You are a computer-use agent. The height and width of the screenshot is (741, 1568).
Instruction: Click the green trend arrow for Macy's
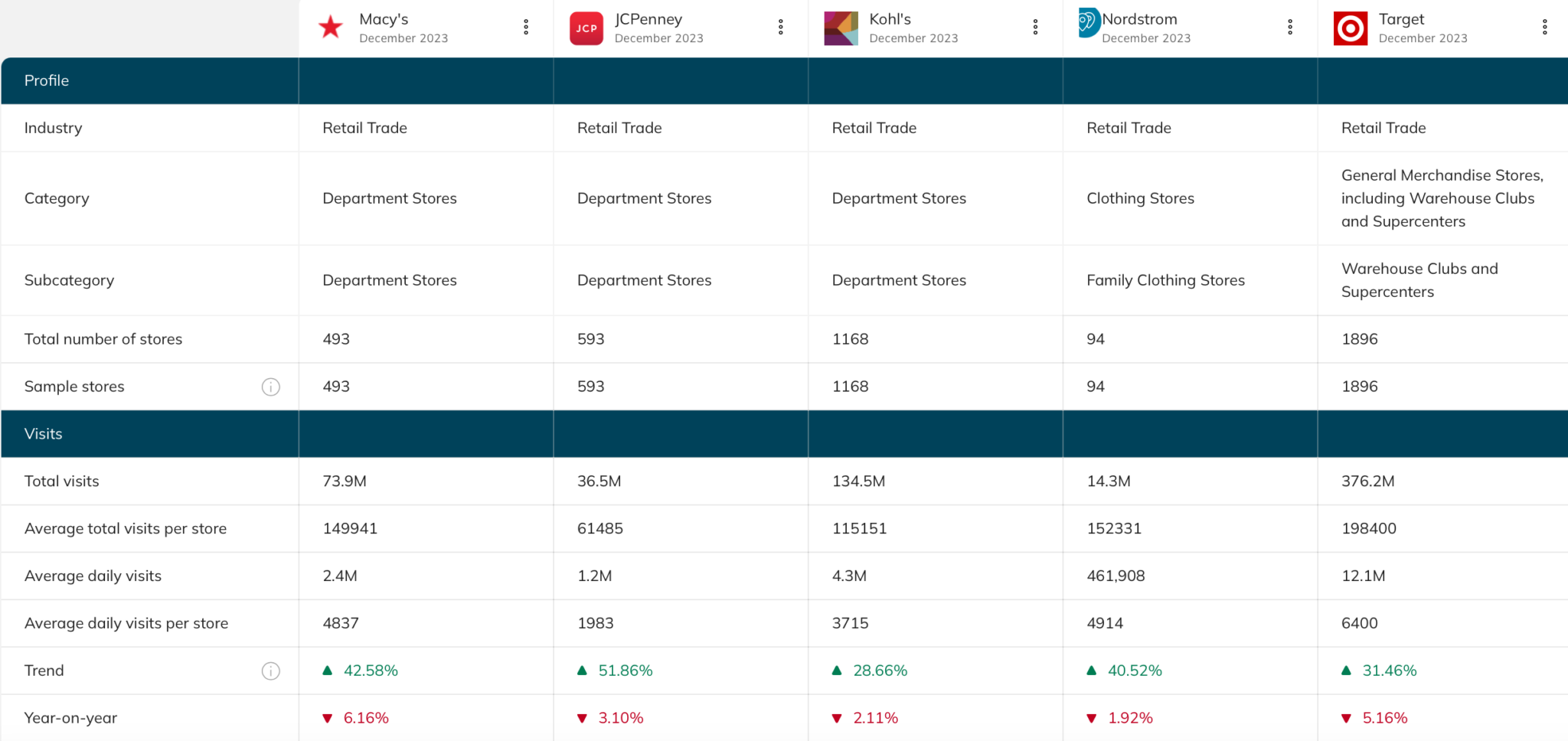tap(328, 670)
